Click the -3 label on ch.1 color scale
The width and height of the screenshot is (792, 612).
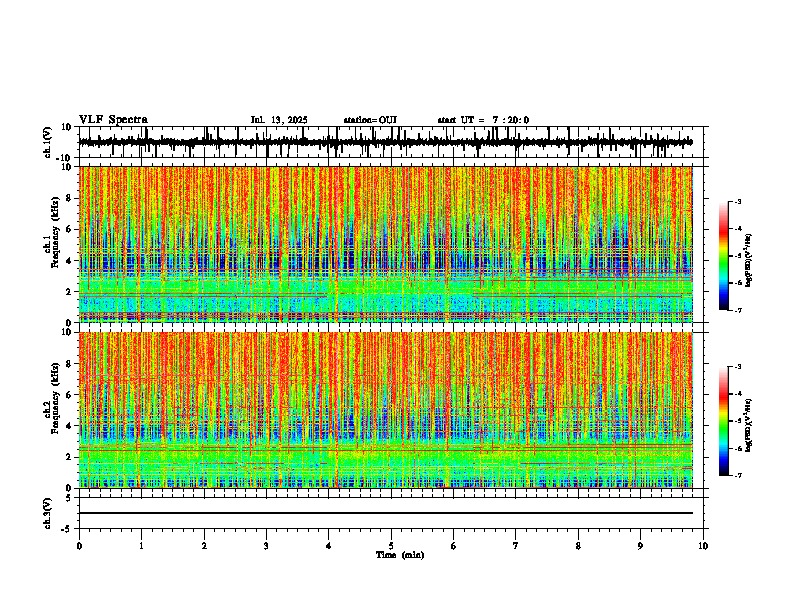[738, 202]
